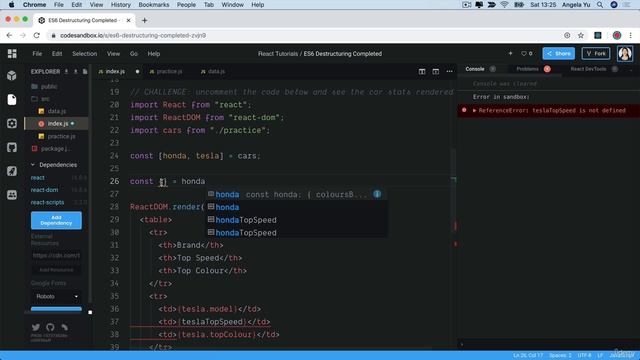Open the user avatar menu
640x360 pixels.
point(625,53)
